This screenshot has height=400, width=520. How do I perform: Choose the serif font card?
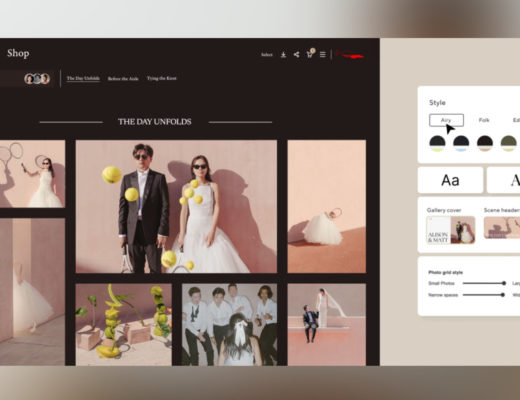coord(503,180)
